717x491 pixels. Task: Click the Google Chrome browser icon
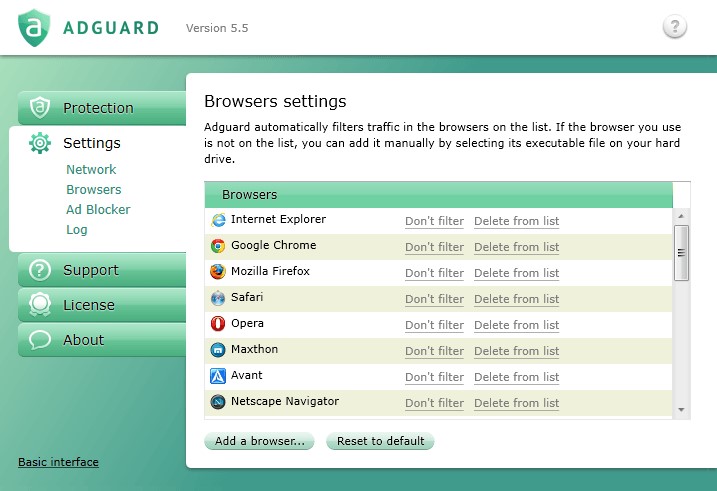click(x=218, y=246)
